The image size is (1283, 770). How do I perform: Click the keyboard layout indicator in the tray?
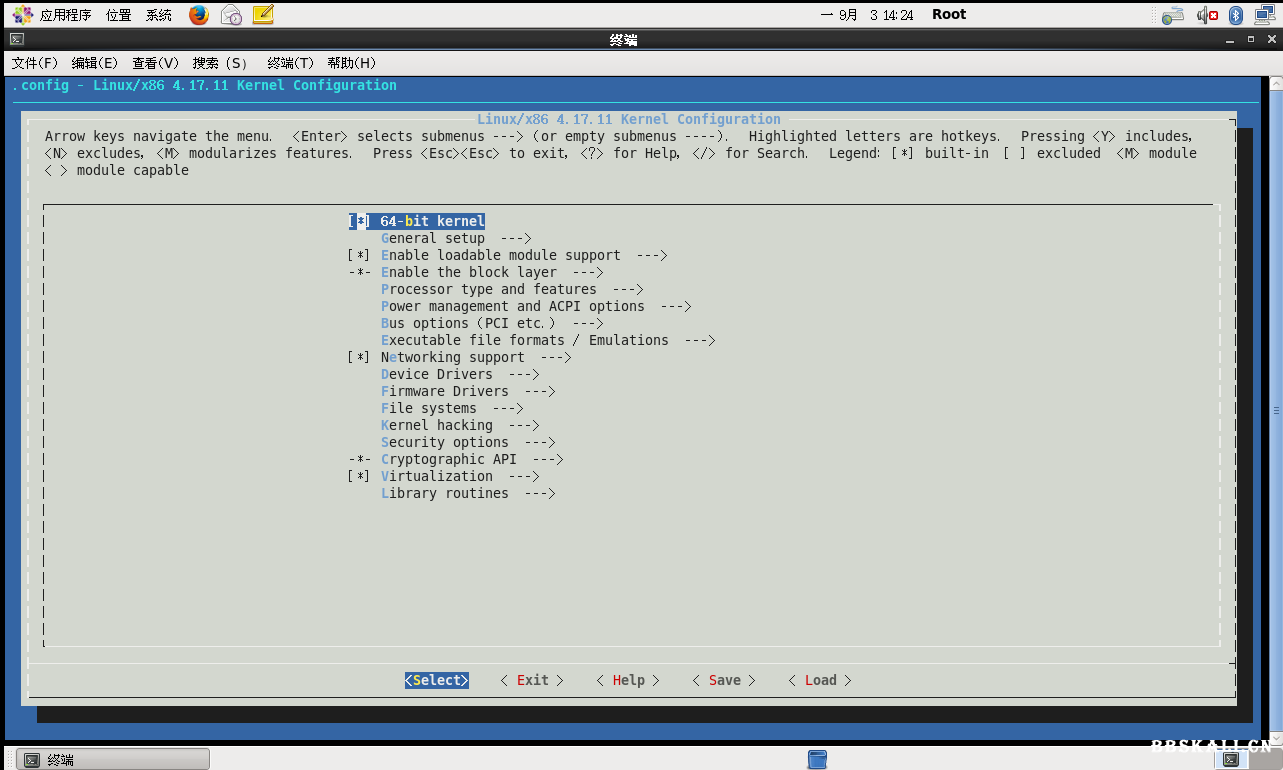[1171, 15]
